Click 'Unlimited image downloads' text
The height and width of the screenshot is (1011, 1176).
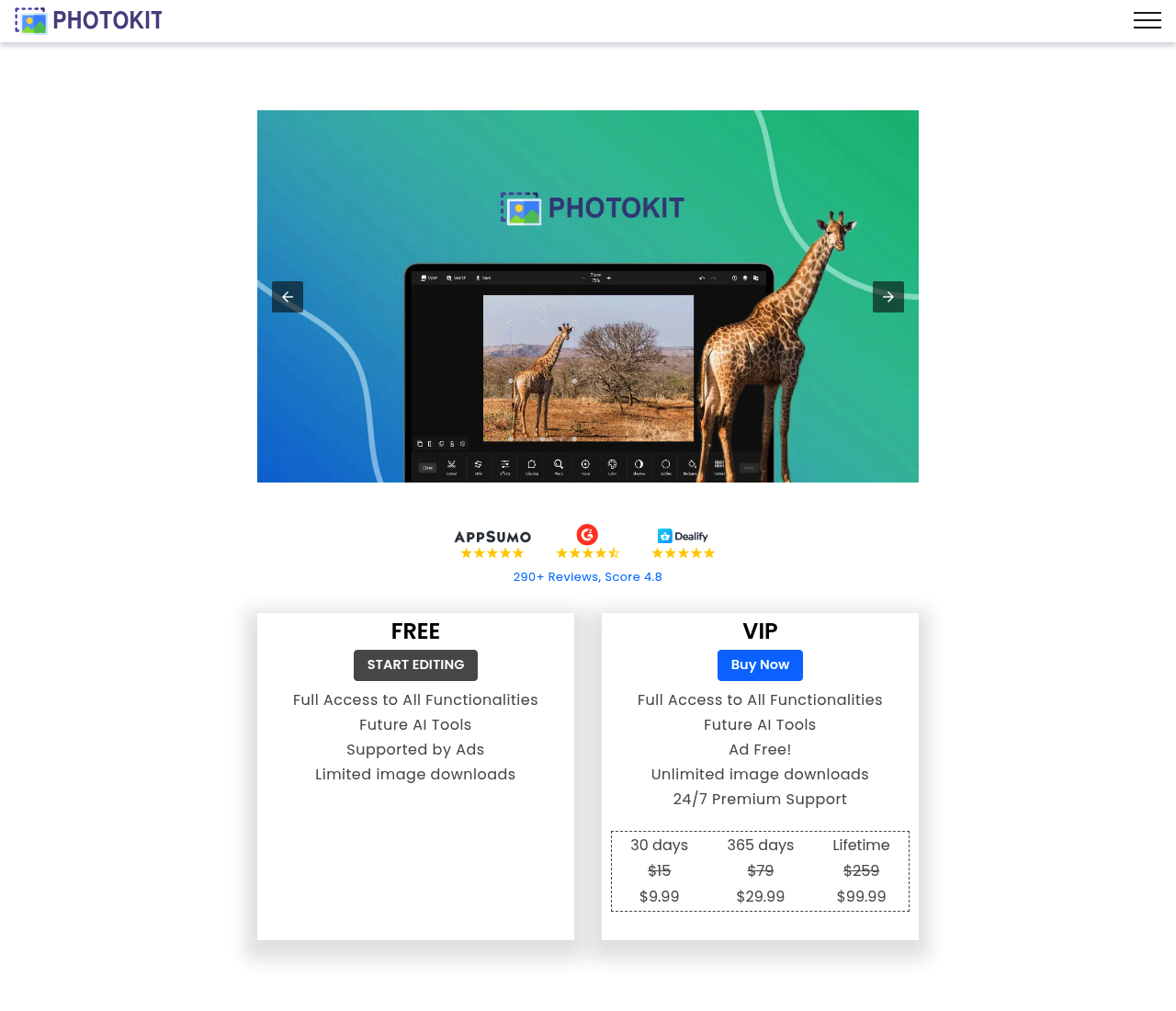[760, 774]
